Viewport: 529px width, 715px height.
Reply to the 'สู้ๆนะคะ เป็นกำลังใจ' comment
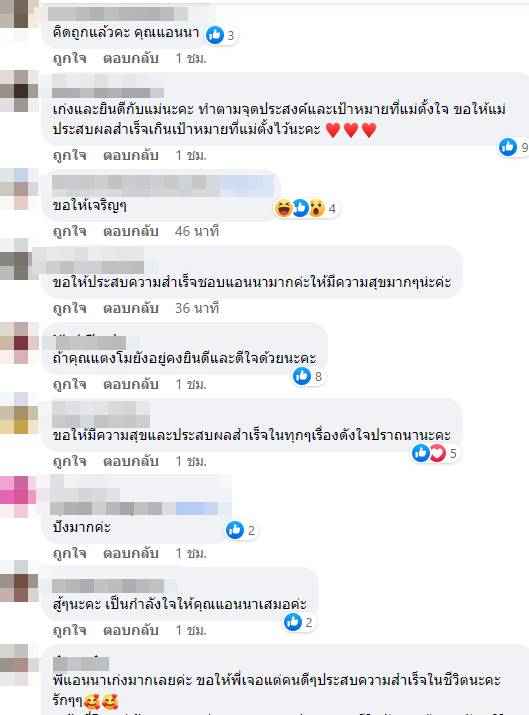(x=131, y=630)
